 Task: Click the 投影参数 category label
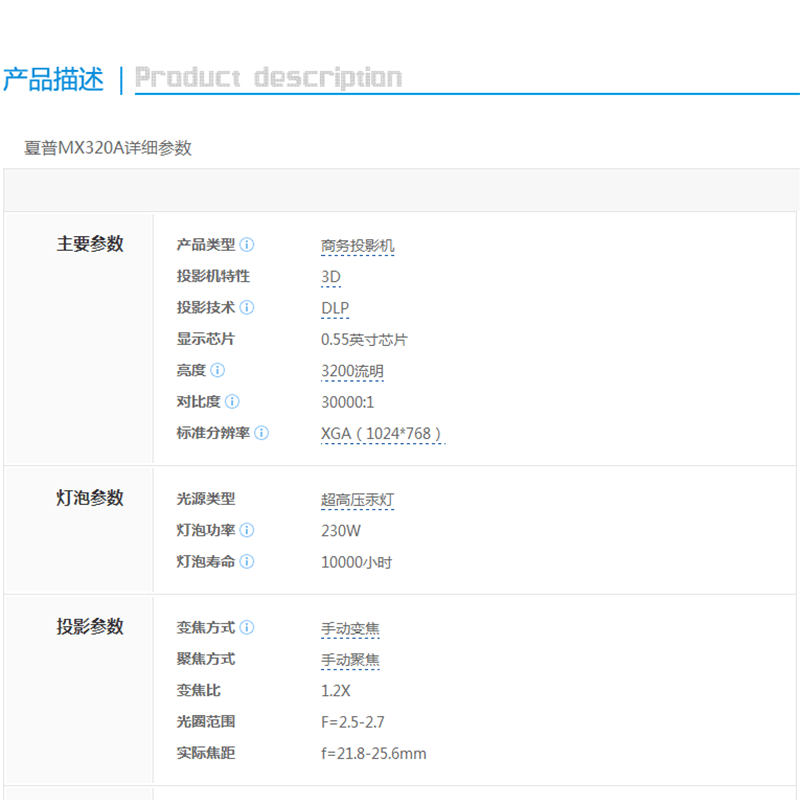90,627
